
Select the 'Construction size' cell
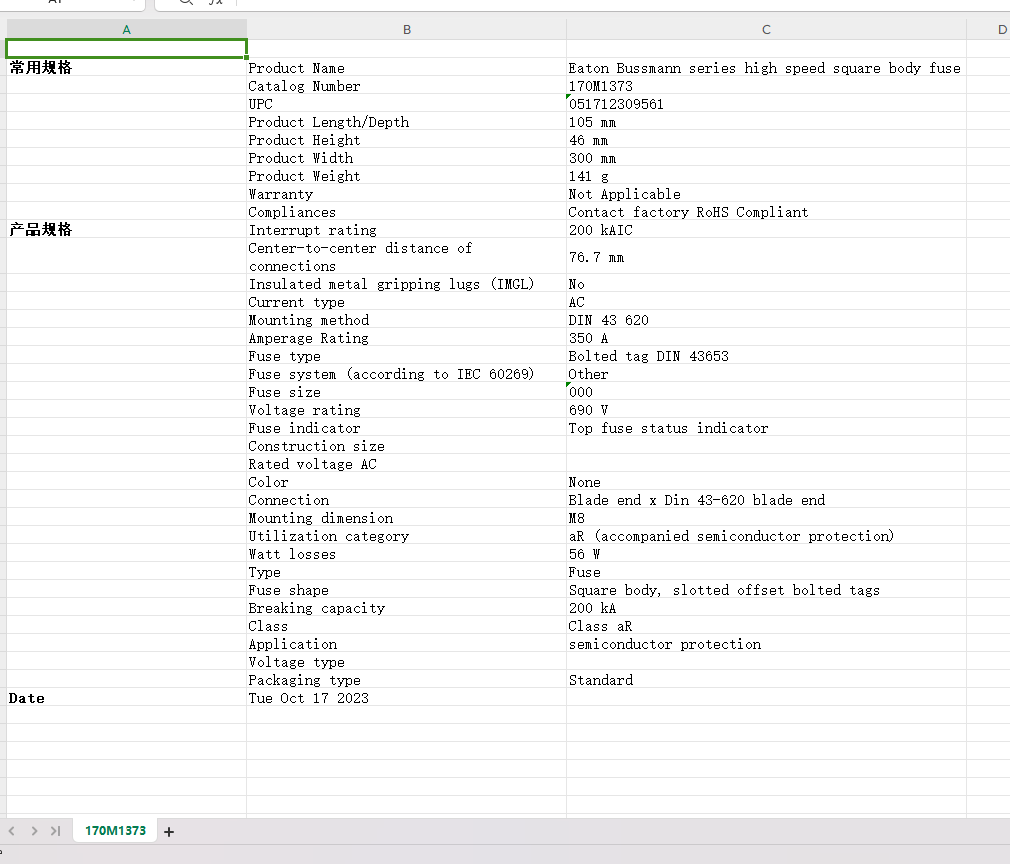[406, 446]
